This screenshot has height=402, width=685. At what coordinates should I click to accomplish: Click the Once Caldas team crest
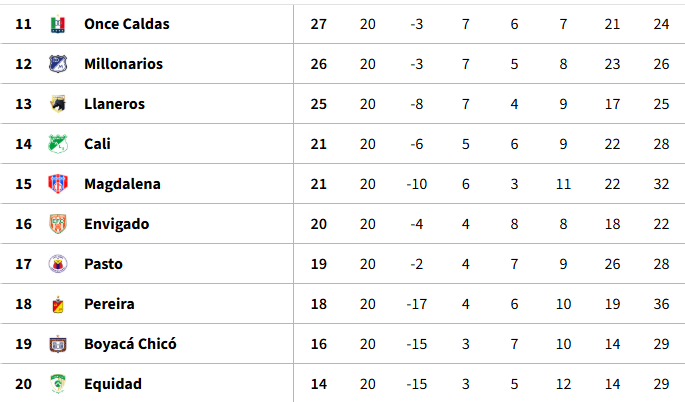[58, 24]
